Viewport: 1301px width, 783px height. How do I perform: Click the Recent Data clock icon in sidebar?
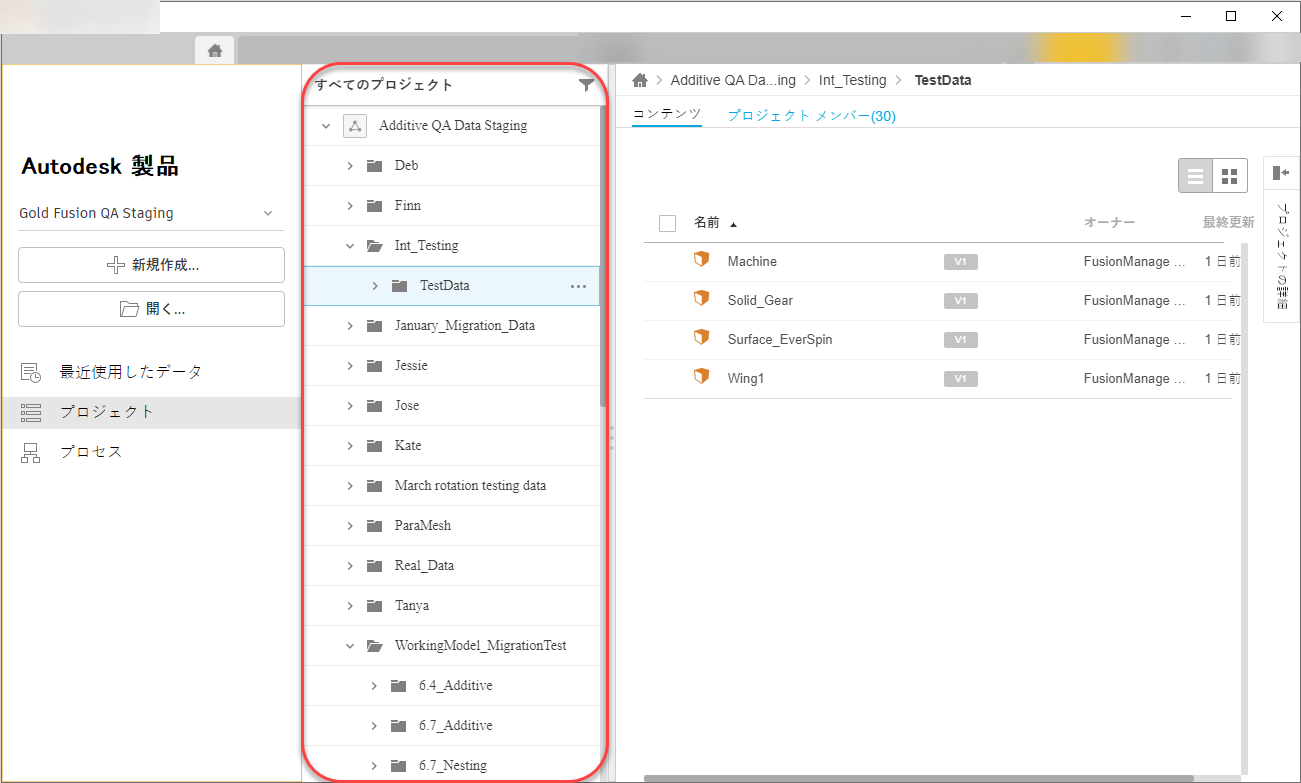31,373
